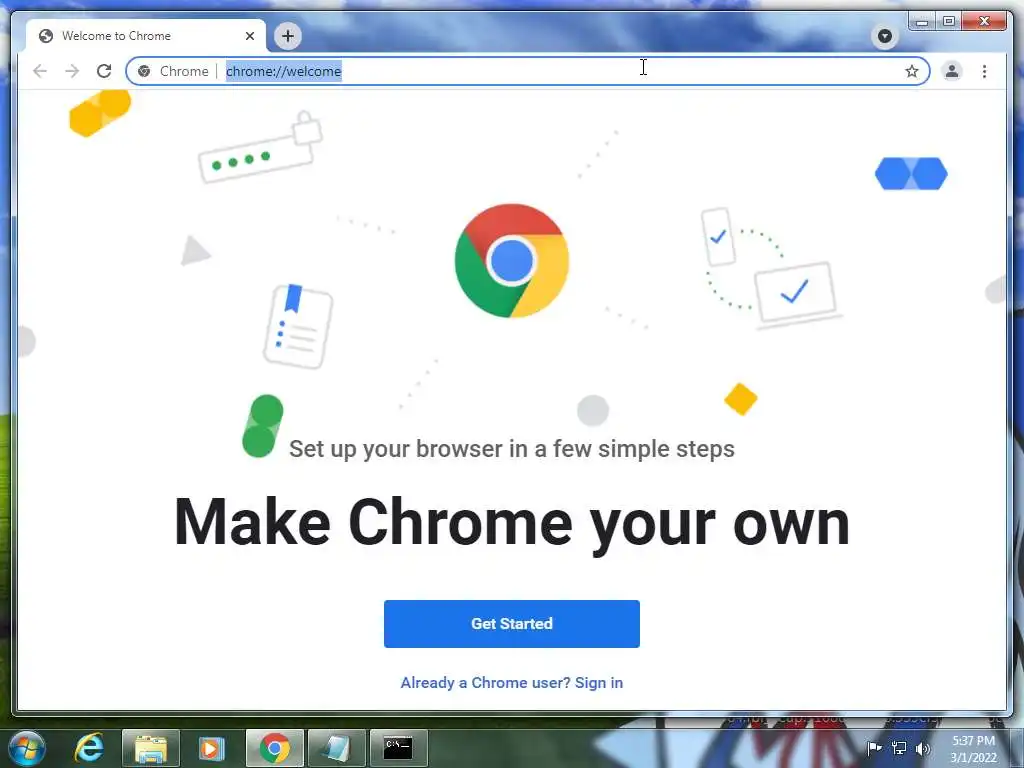Open the Chrome three-dot menu
This screenshot has width=1024, height=768.
coord(984,71)
